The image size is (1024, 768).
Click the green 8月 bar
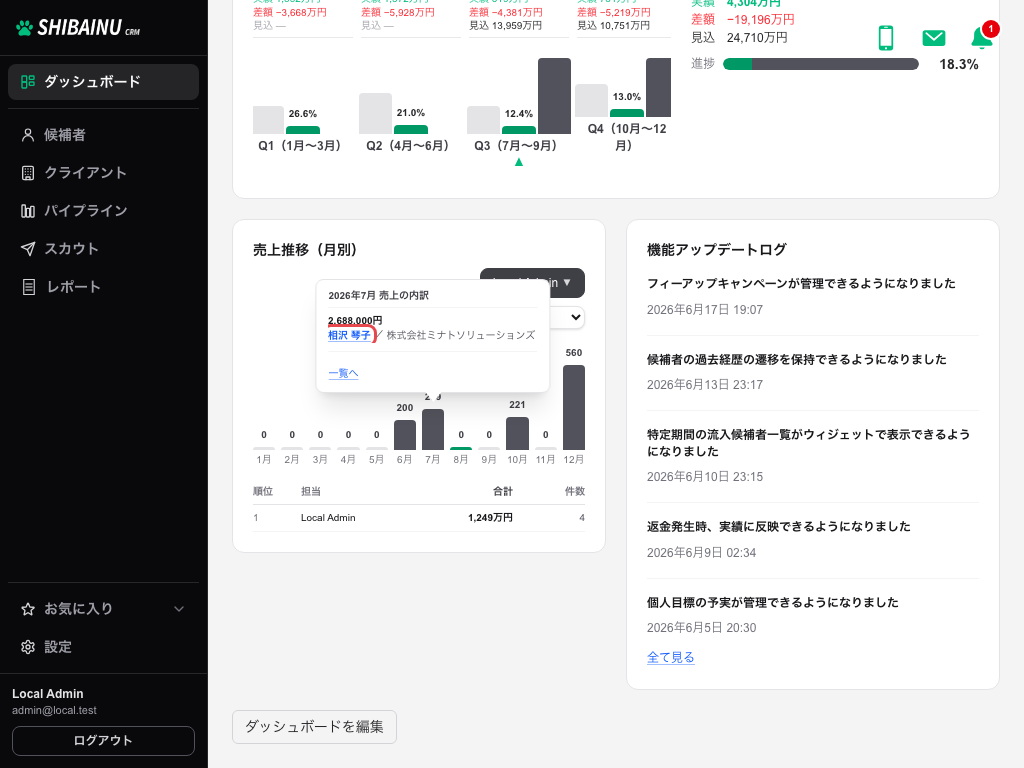coord(461,449)
